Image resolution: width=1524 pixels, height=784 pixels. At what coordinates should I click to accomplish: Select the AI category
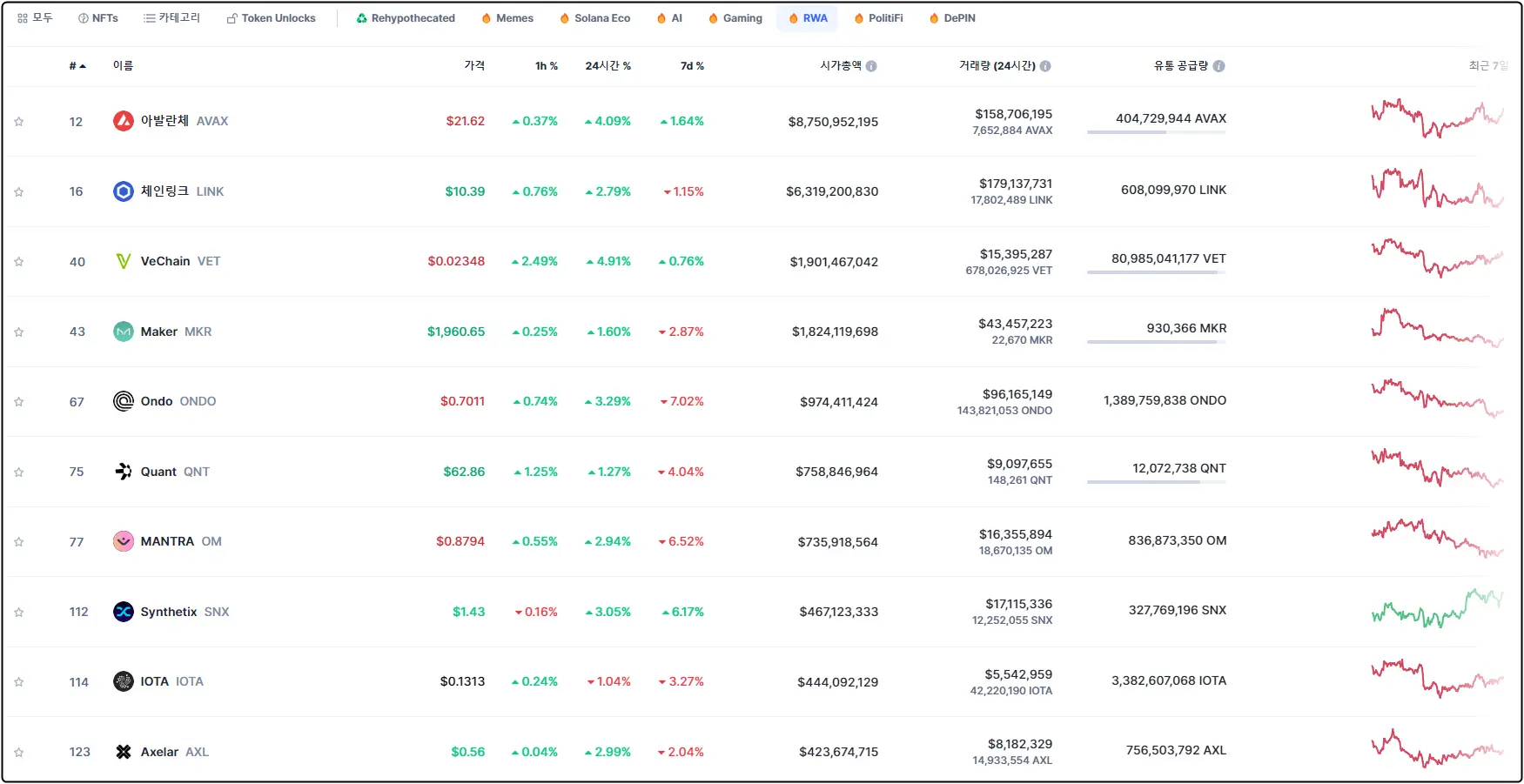670,18
